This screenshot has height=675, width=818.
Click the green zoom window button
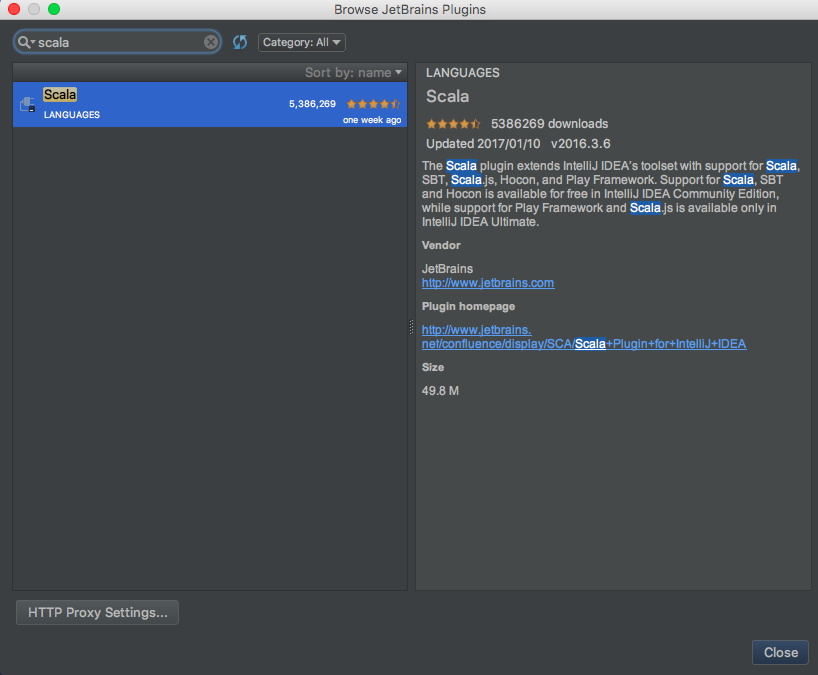[54, 9]
